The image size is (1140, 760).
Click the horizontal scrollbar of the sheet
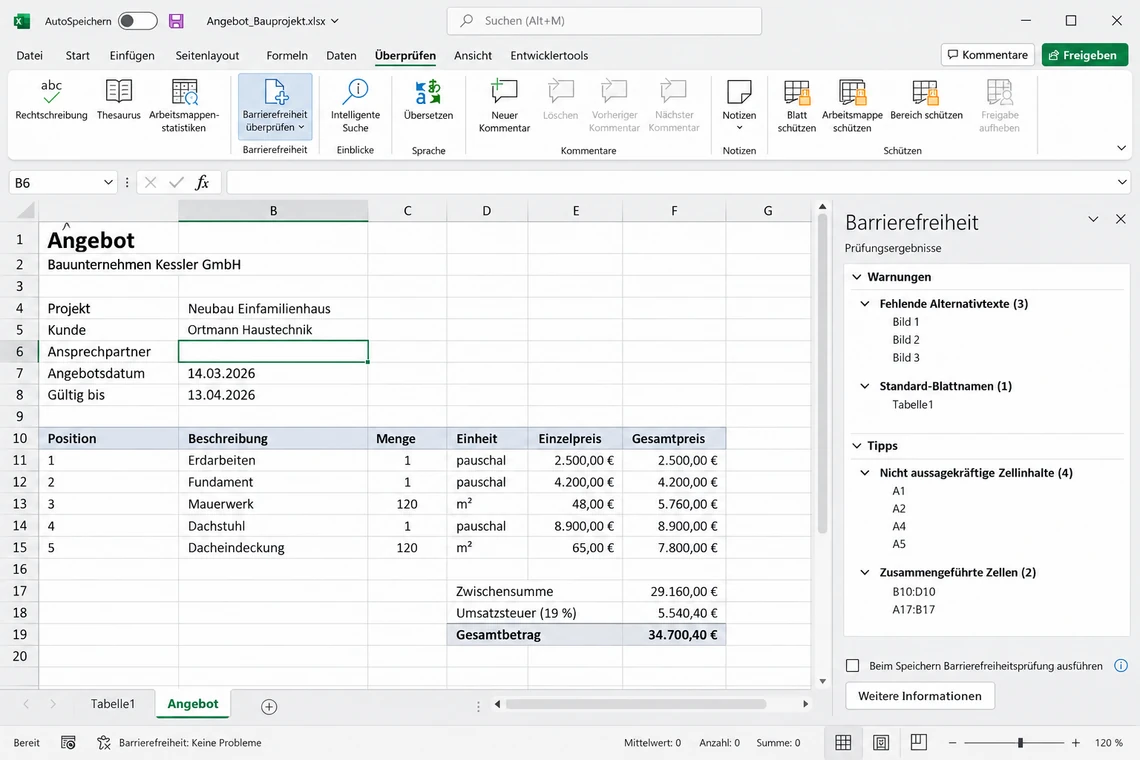click(x=636, y=704)
